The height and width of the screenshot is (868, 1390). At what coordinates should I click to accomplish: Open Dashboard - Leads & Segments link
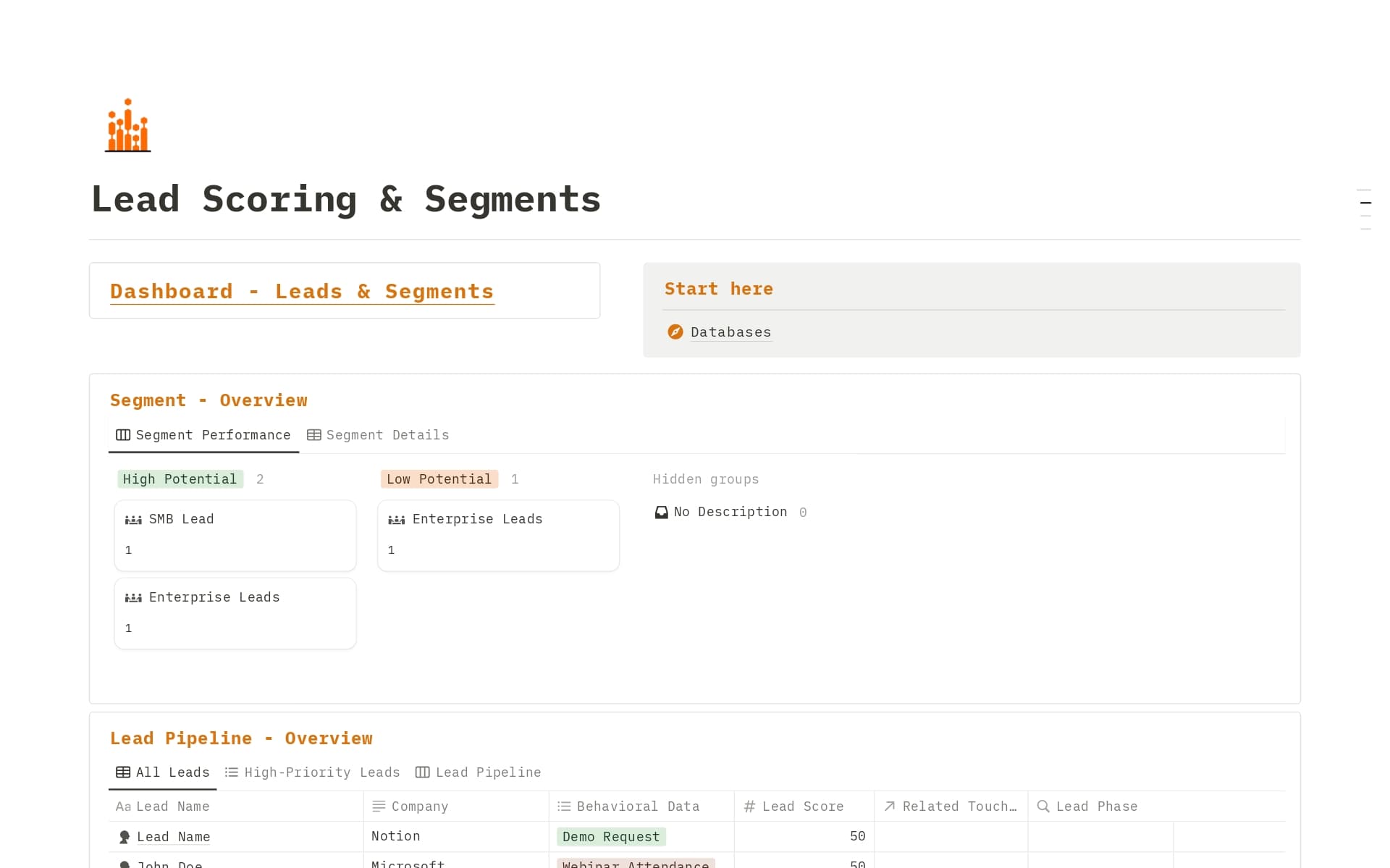pos(302,291)
